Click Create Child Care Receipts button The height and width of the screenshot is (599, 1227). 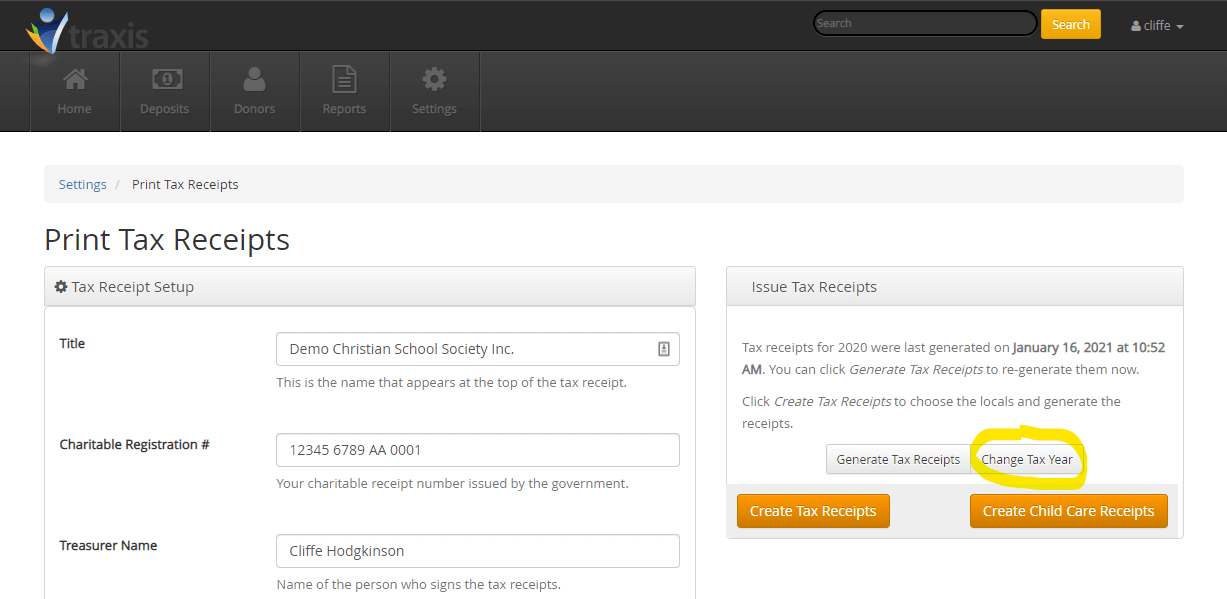1068,511
